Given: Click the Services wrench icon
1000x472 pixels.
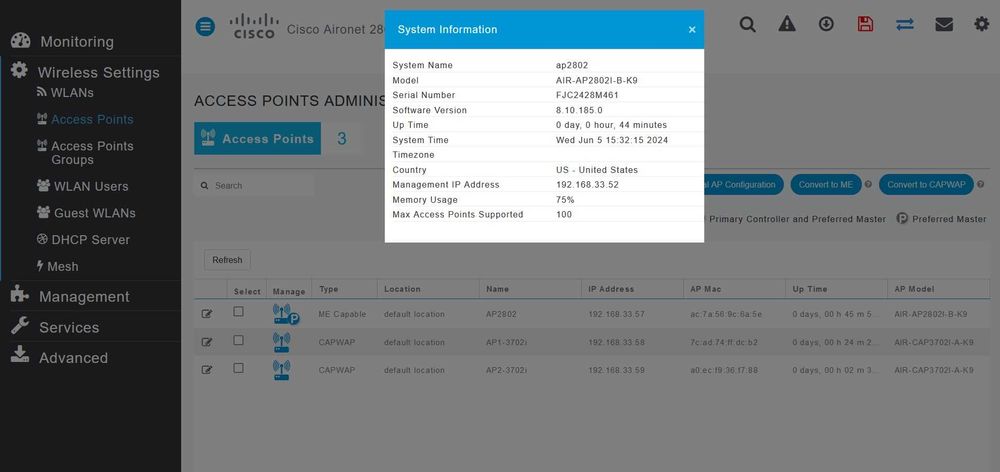Looking at the screenshot, I should (20, 325).
